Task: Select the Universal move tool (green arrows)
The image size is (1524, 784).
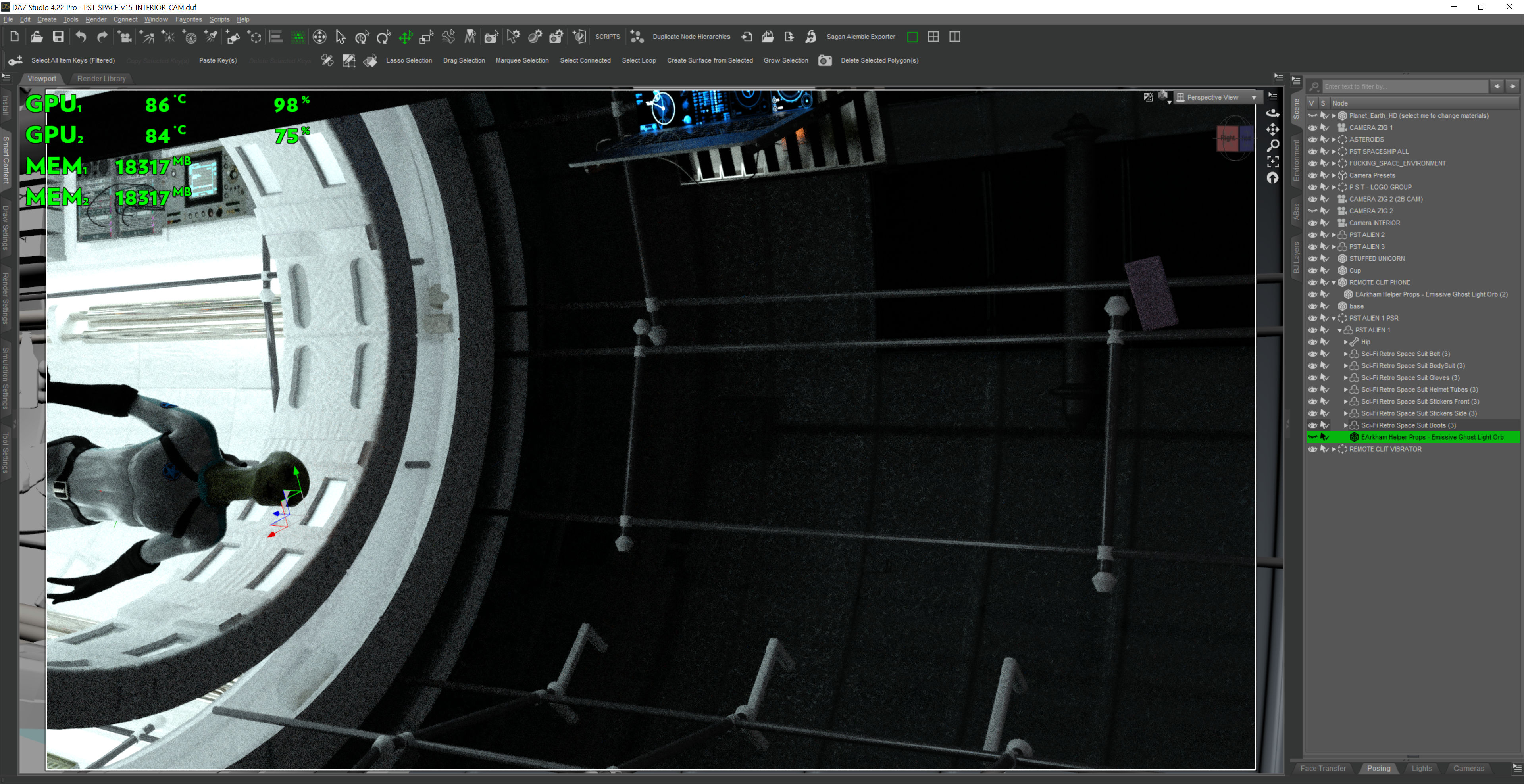Action: [x=405, y=37]
